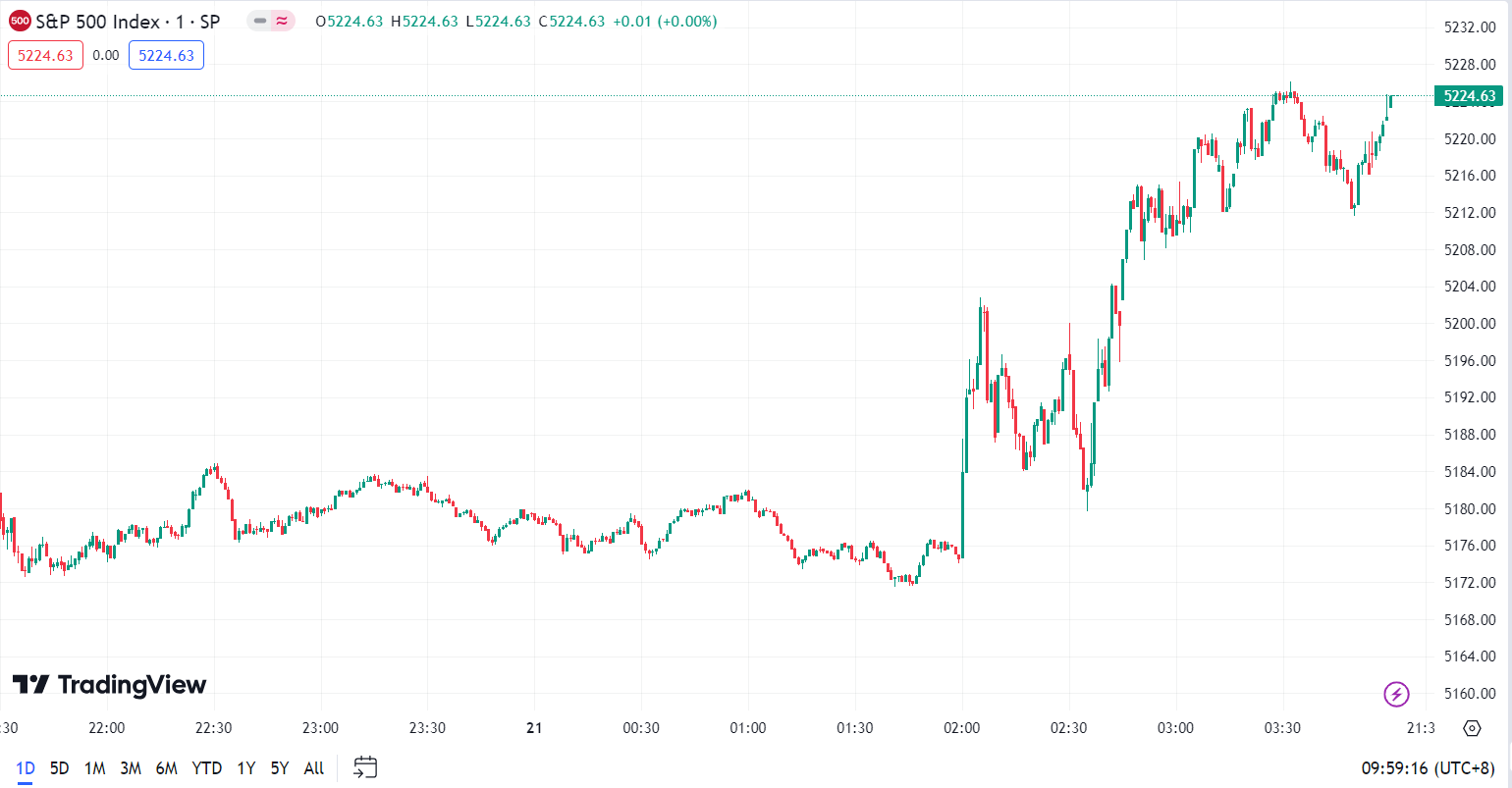Click the purple lightning bolt icon
The height and width of the screenshot is (788, 1512).
coord(1396,695)
